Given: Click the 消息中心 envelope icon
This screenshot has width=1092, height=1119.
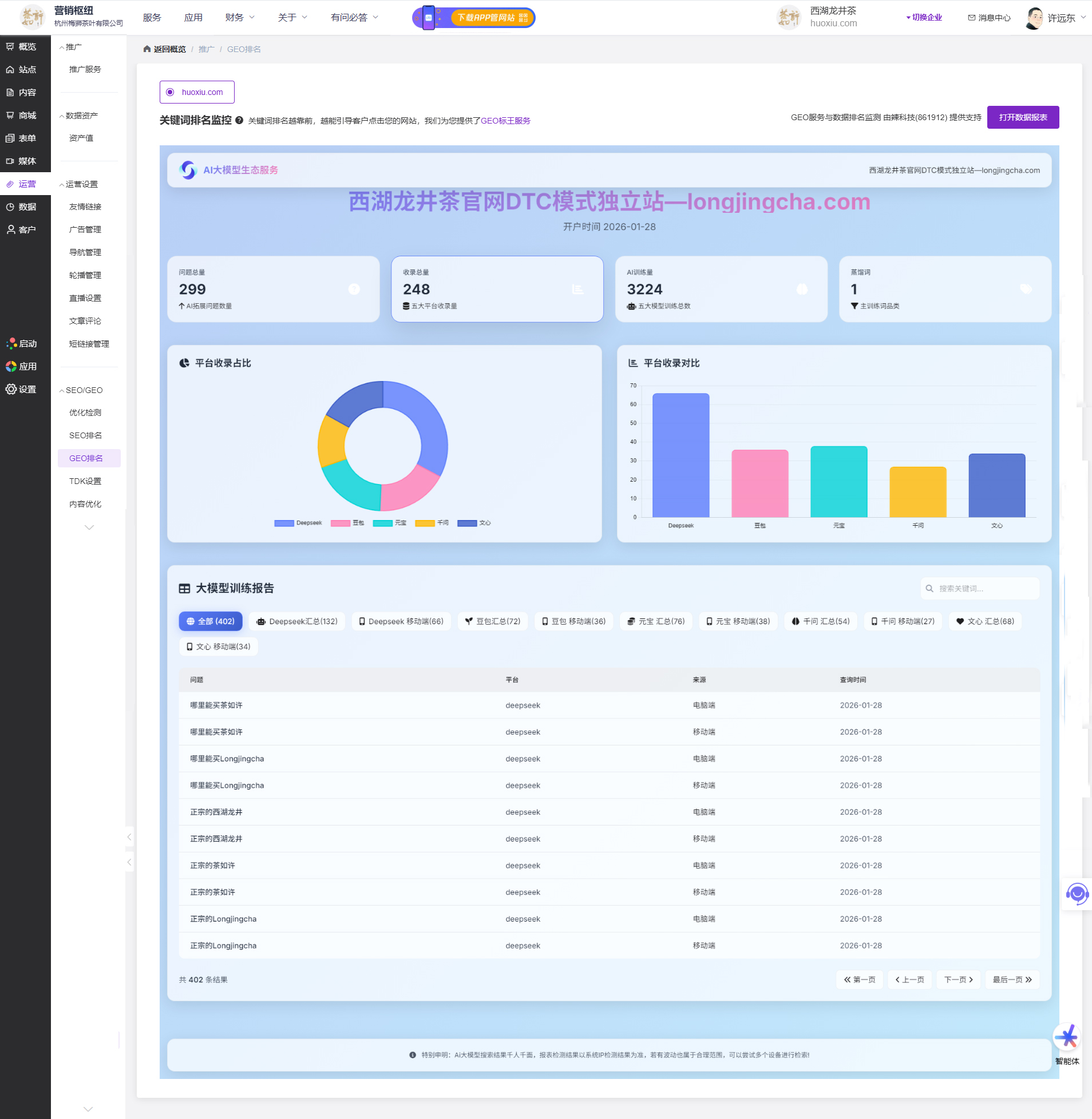Looking at the screenshot, I should [x=971, y=18].
